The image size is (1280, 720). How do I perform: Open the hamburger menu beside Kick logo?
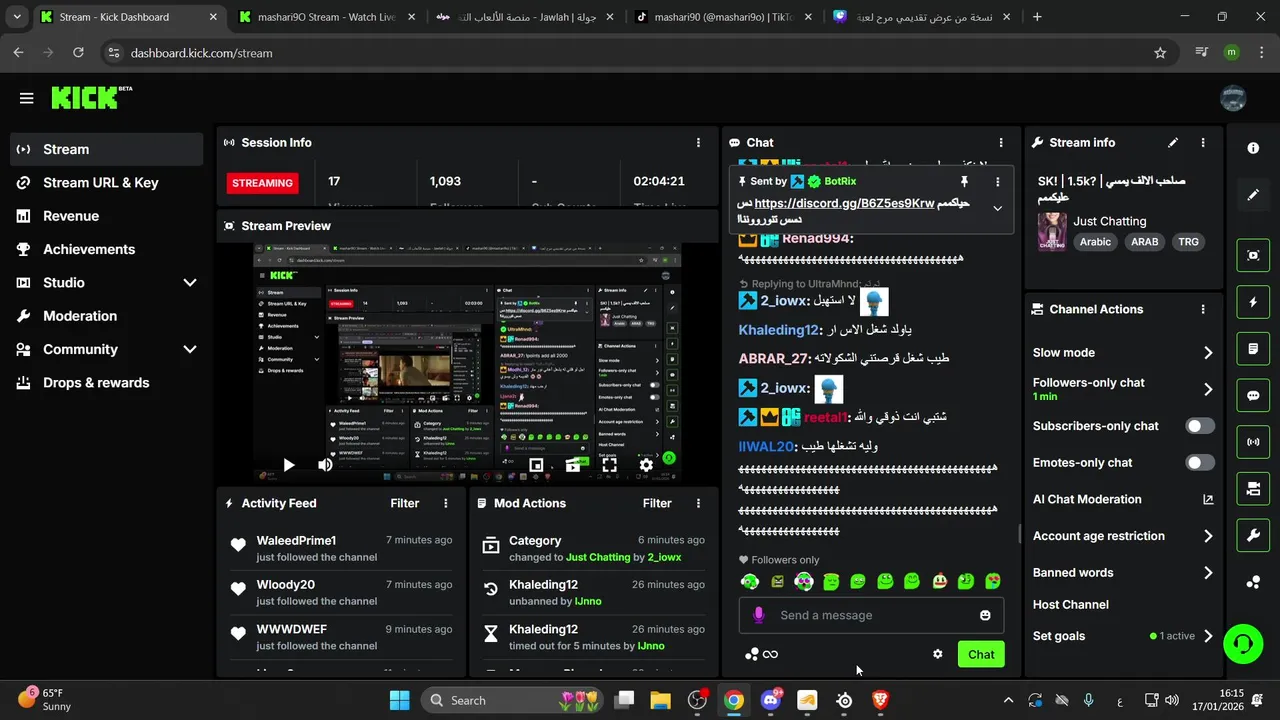26,98
